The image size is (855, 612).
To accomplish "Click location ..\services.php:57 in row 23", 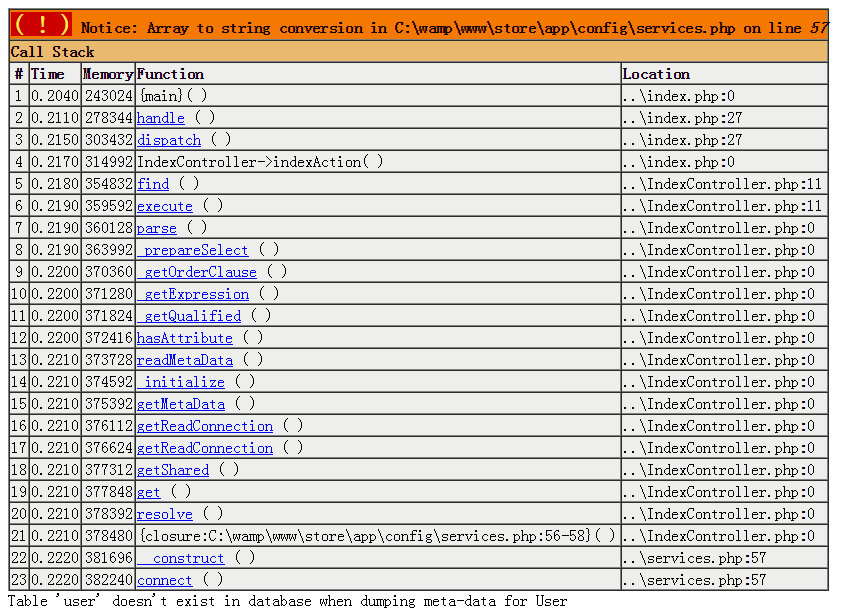I will (x=695, y=580).
